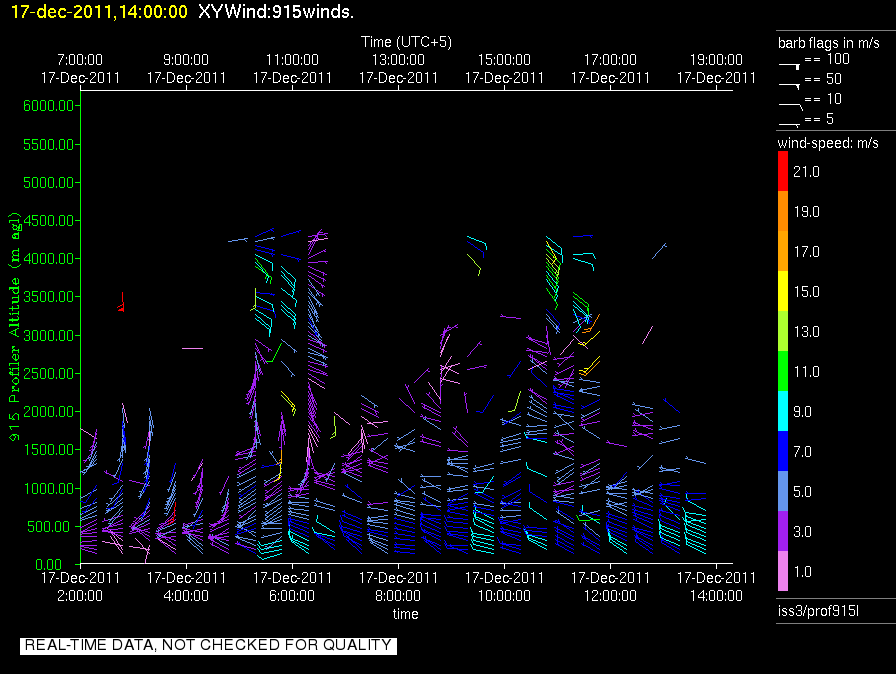Click the bottom axis 6:00:00 time label

tap(292, 596)
